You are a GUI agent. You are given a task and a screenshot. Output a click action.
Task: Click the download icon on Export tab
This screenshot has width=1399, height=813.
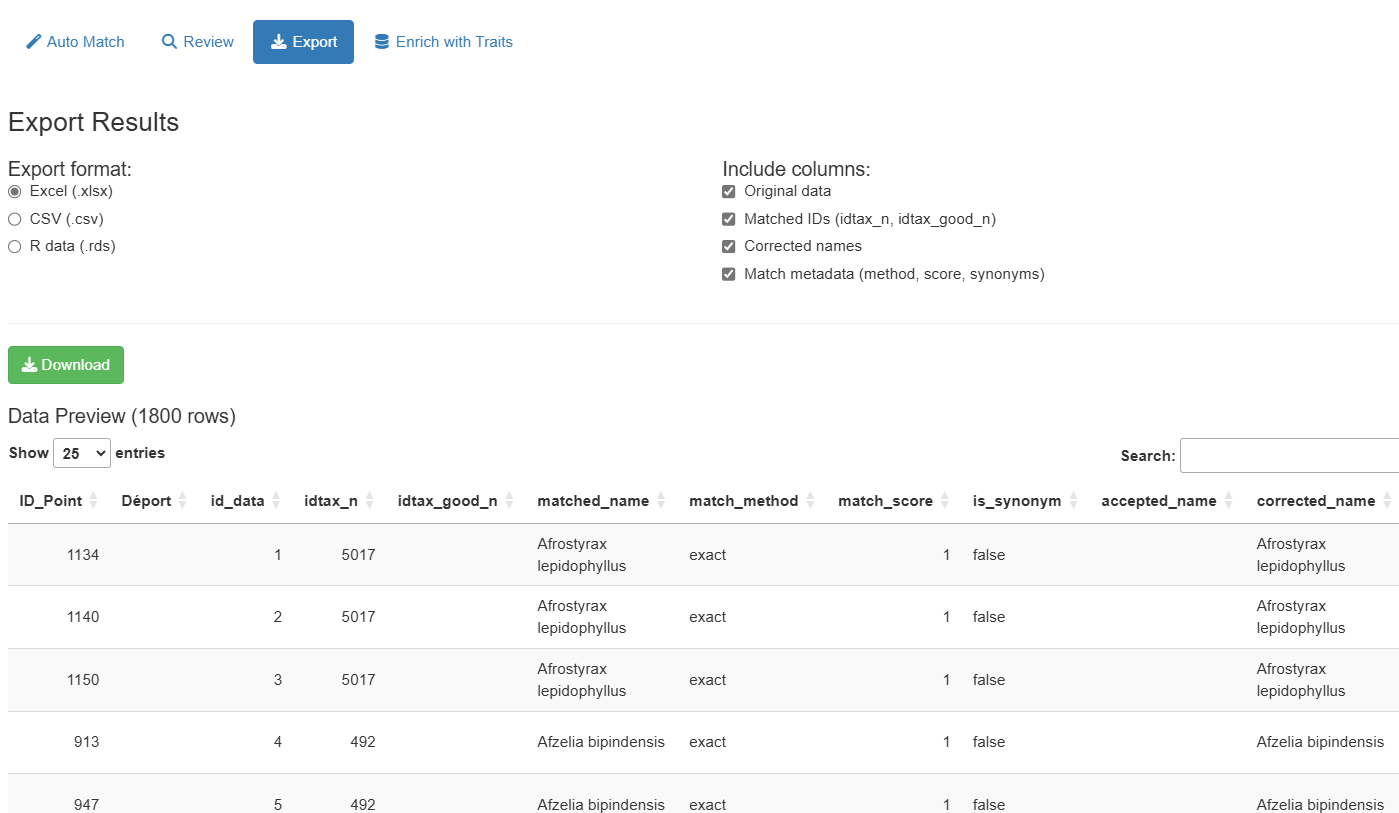tap(279, 42)
